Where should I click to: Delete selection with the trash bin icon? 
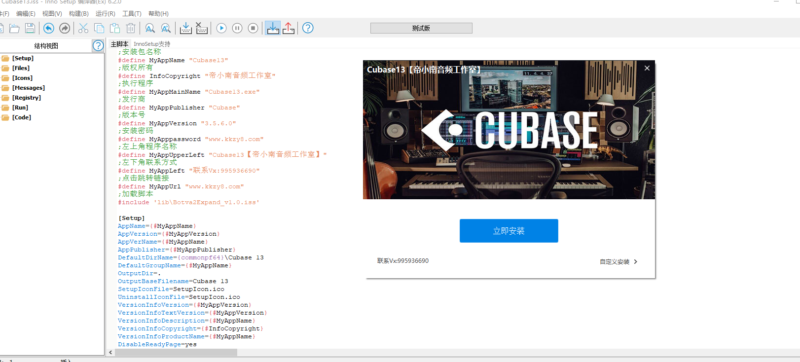131,28
